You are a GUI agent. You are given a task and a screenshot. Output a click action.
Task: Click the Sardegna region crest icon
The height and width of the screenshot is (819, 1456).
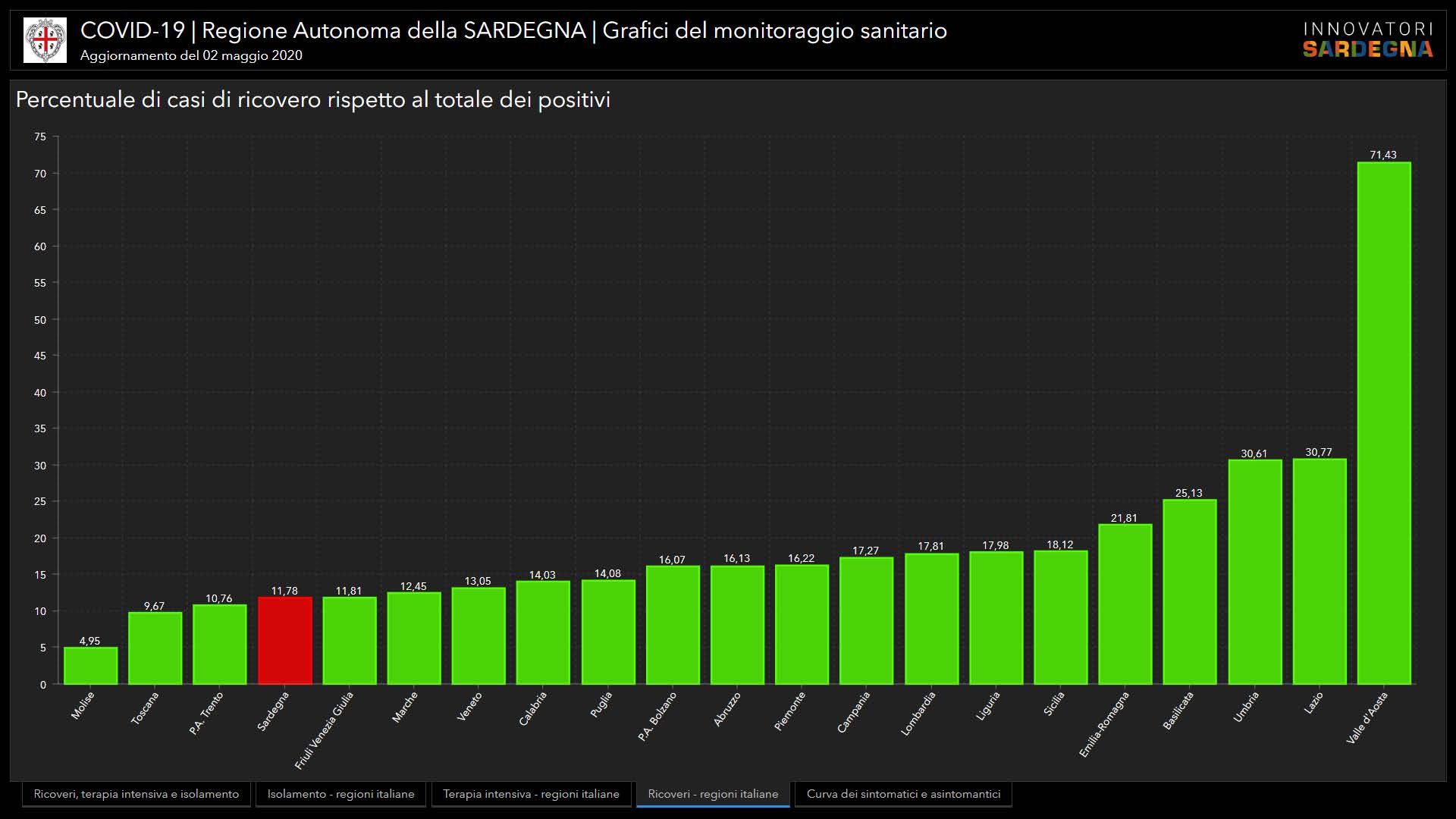coord(45,40)
